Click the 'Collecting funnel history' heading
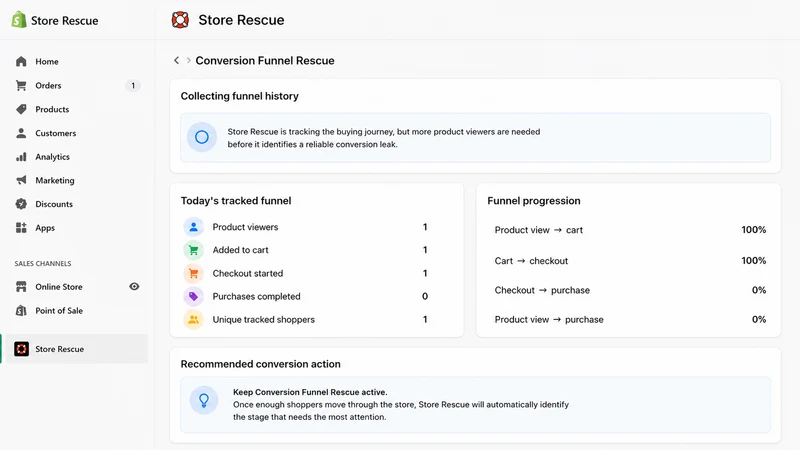Screen dimensions: 800x450 coord(239,96)
